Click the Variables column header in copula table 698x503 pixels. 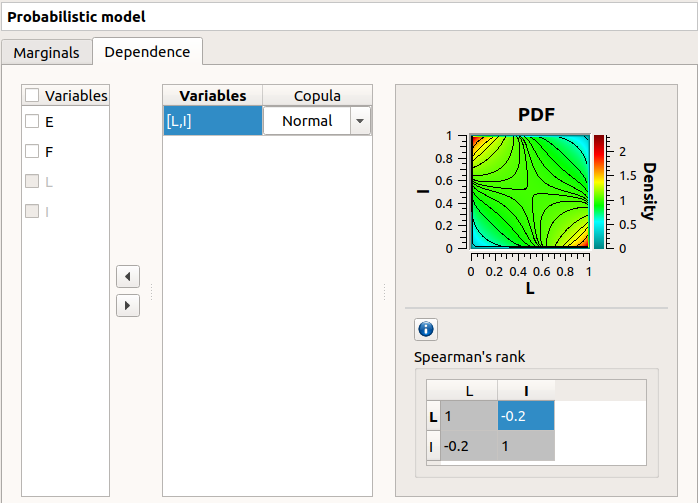(x=212, y=96)
